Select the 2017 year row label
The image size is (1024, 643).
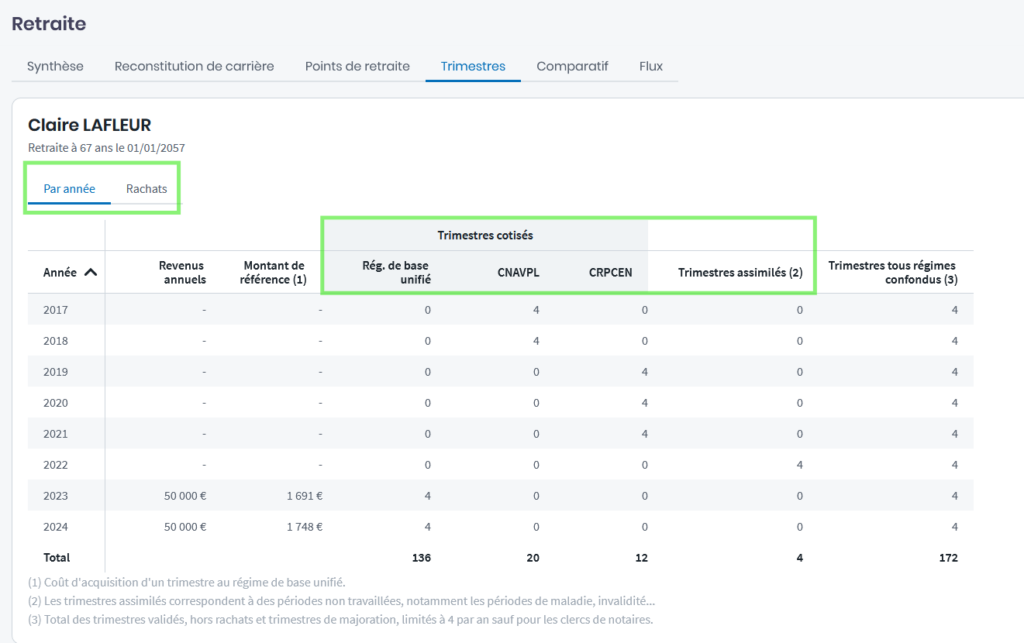57,310
